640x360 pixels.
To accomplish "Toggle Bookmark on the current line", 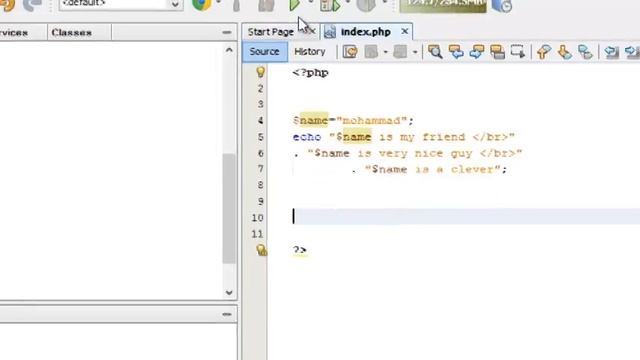I will coord(585,52).
